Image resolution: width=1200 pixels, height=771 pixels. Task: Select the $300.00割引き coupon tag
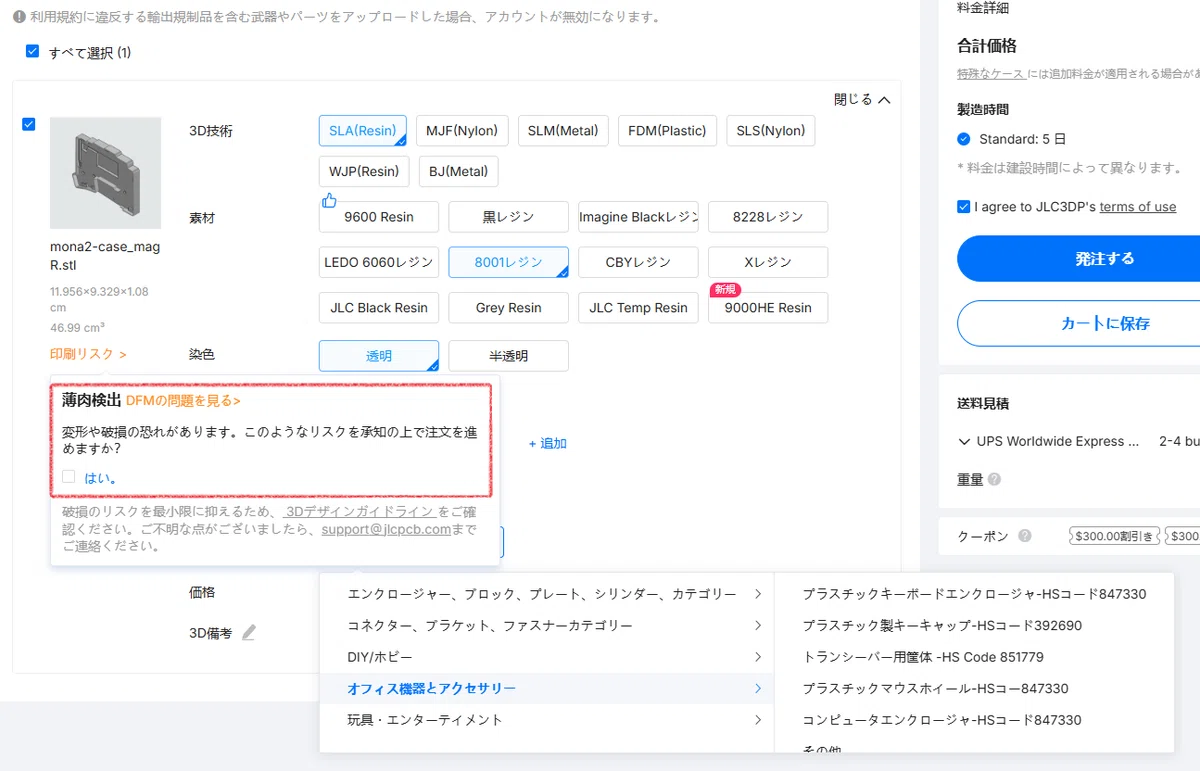1113,536
